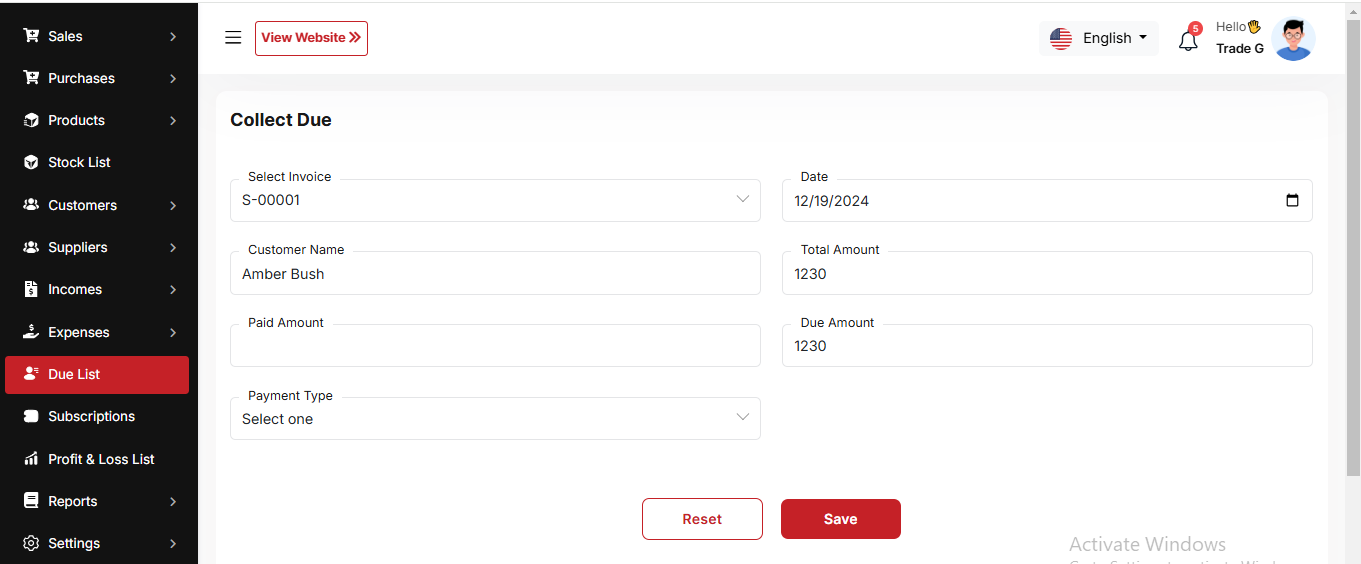
Task: Select Due List in the sidebar
Action: [x=97, y=374]
